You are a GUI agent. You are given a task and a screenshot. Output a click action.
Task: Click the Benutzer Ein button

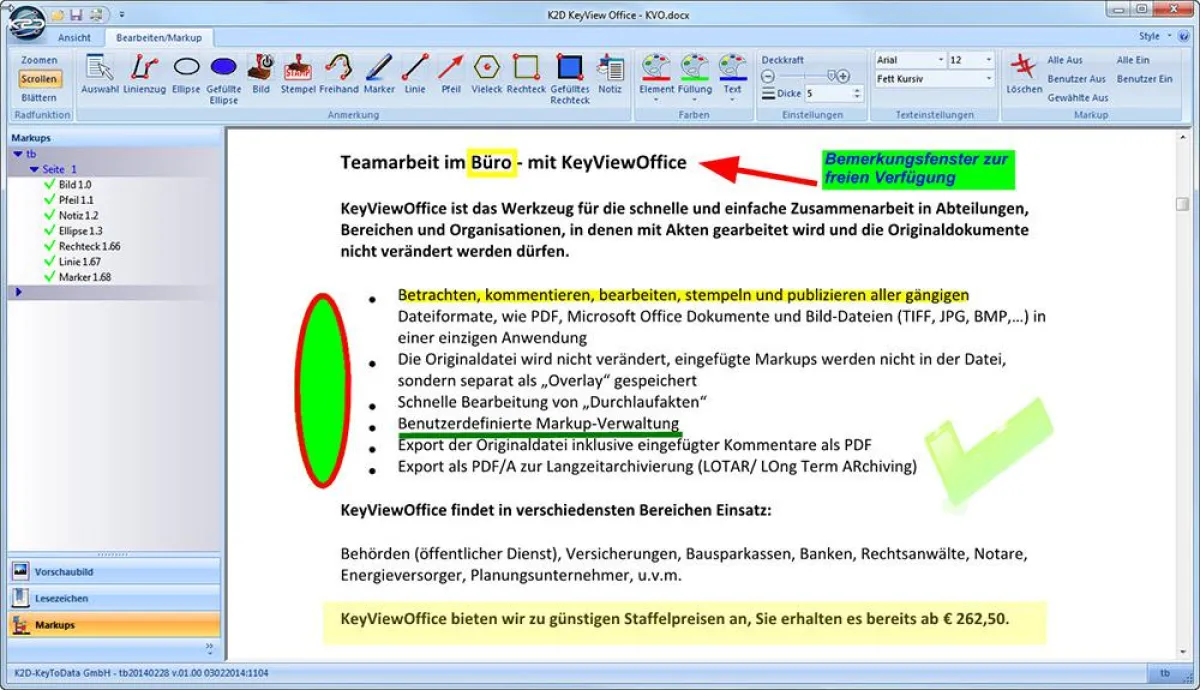coord(1144,79)
